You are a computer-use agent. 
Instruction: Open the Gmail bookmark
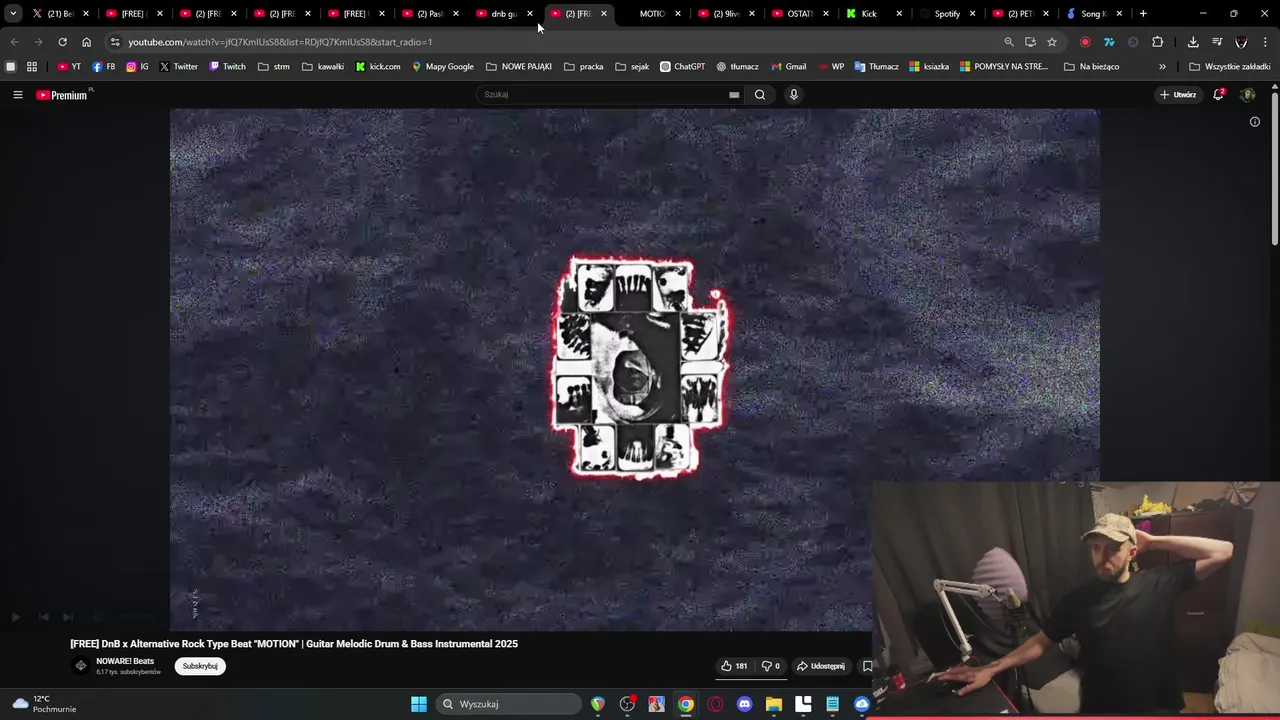[788, 67]
